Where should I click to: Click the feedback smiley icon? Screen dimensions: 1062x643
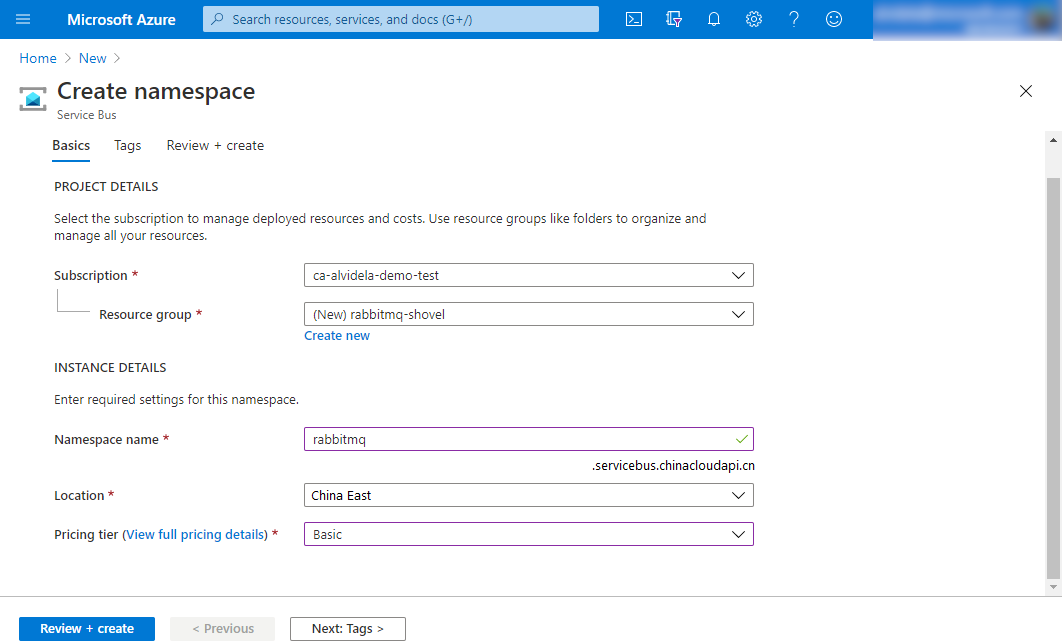pyautogui.click(x=834, y=19)
